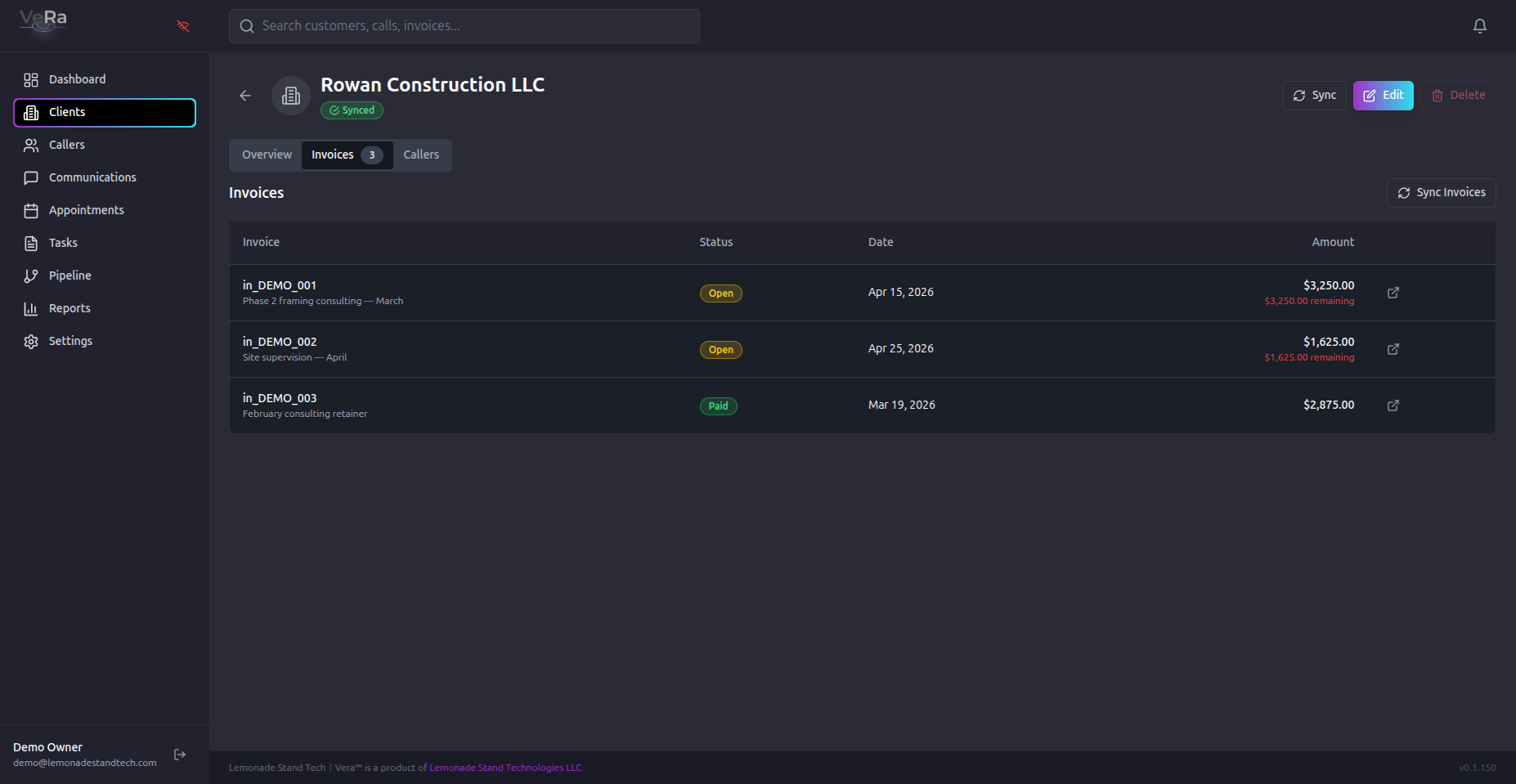Click the $1,625.00 remaining text
The height and width of the screenshot is (784, 1516).
pos(1309,358)
